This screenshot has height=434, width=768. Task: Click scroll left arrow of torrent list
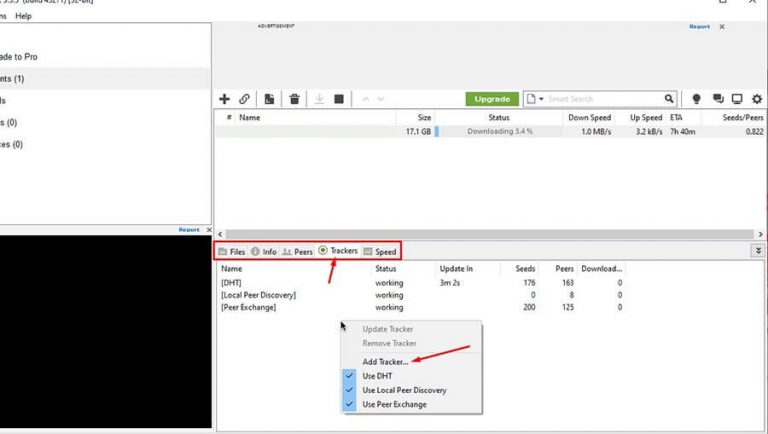click(x=220, y=234)
